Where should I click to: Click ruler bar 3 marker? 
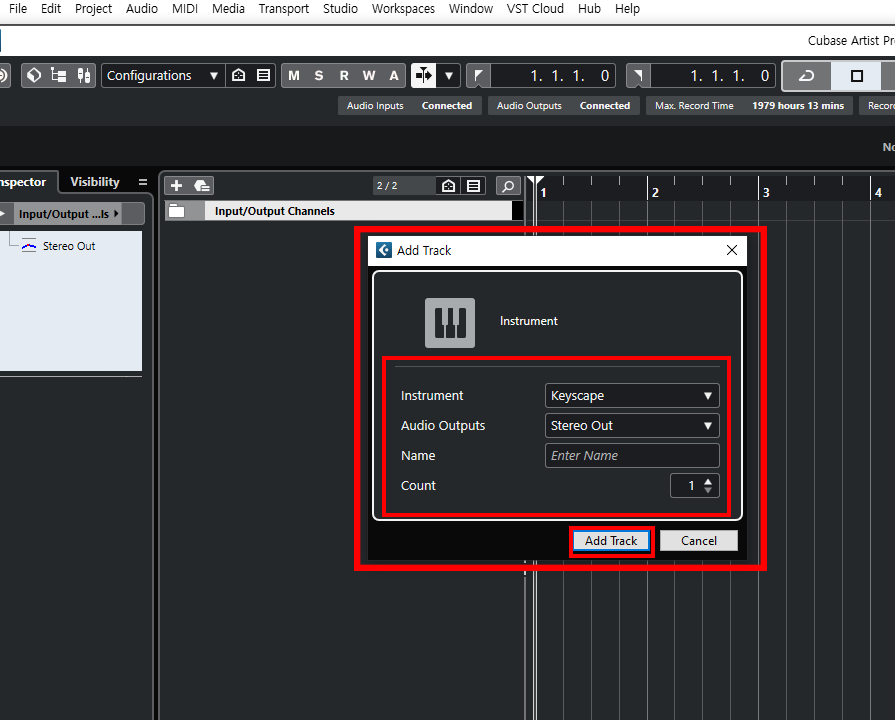pyautogui.click(x=766, y=192)
